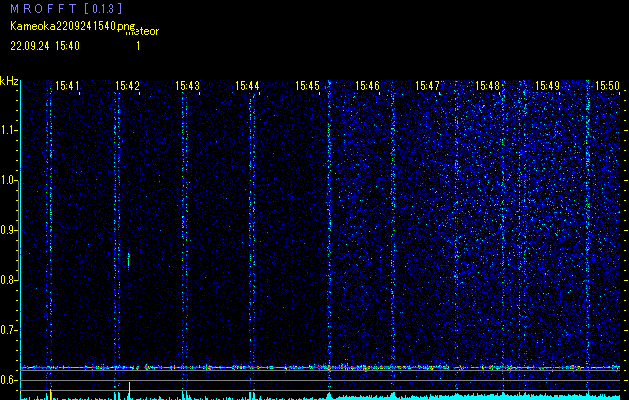Click the meteor count value 1
The width and height of the screenshot is (629, 400).
coord(138,46)
